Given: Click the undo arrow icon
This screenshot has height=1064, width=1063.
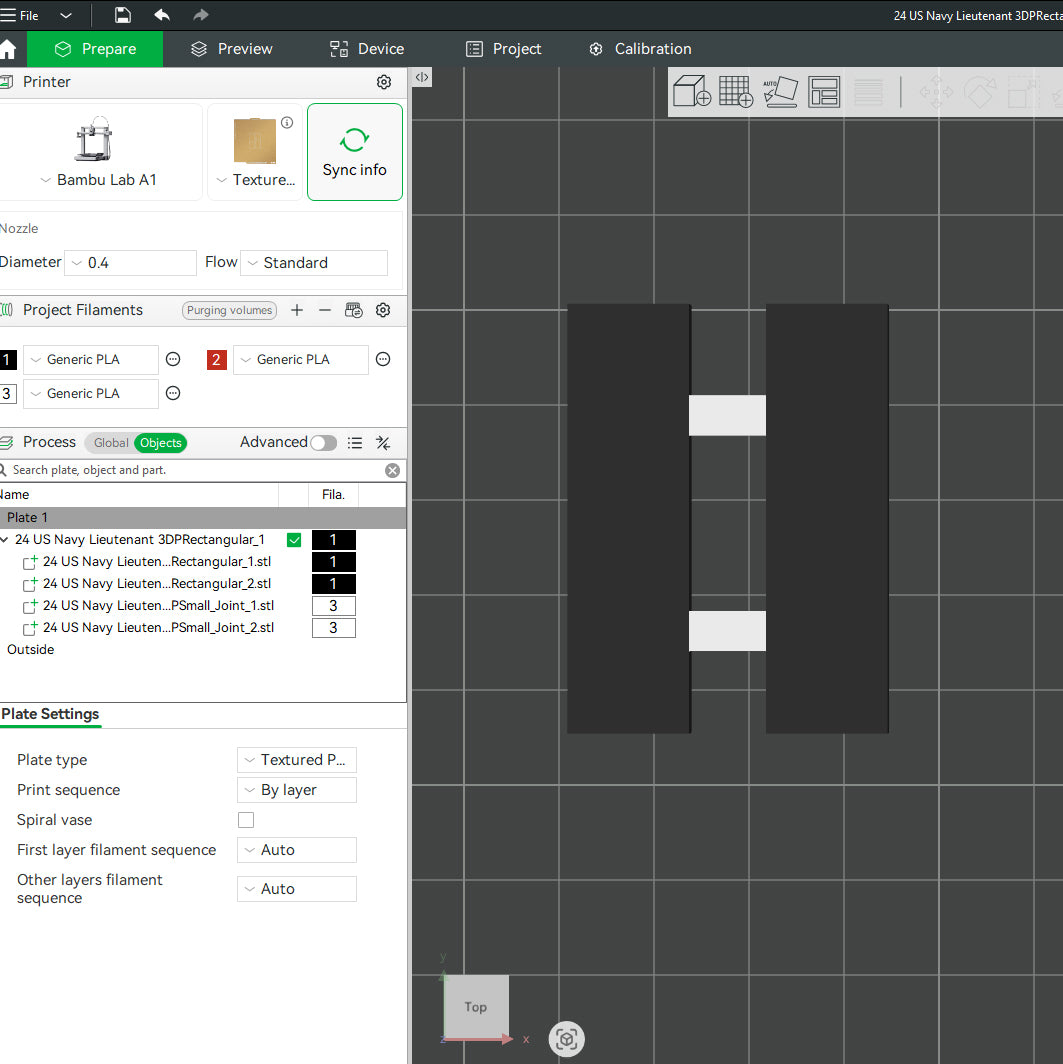Looking at the screenshot, I should click(x=161, y=15).
